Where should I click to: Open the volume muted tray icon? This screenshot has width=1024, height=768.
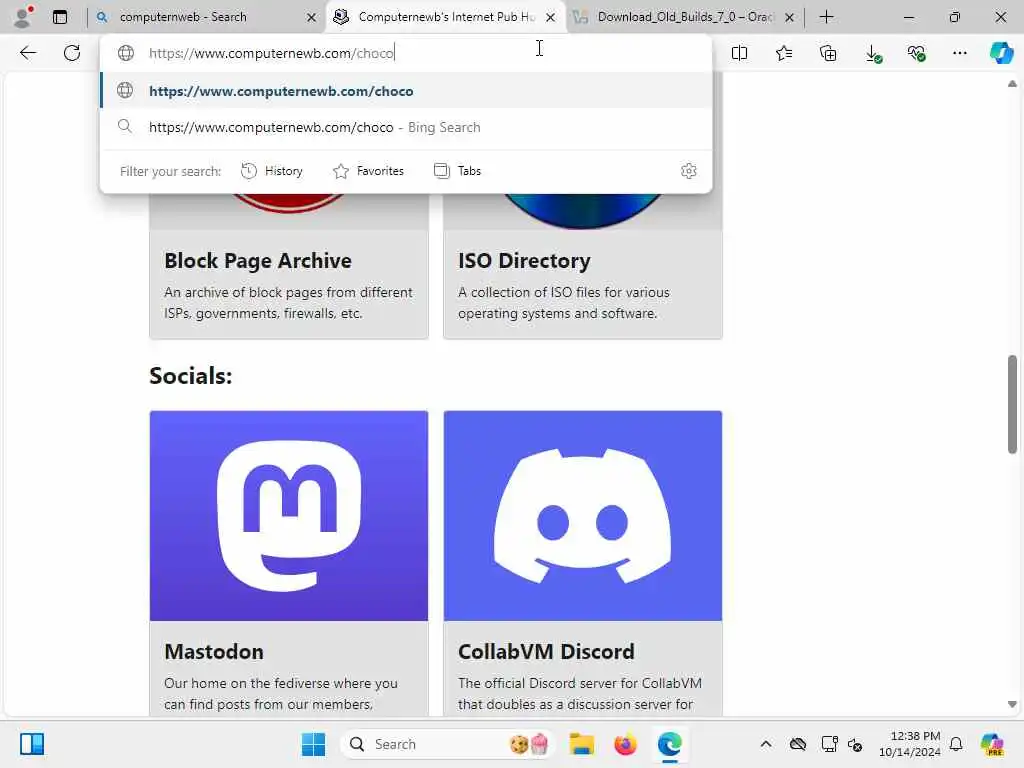(855, 744)
